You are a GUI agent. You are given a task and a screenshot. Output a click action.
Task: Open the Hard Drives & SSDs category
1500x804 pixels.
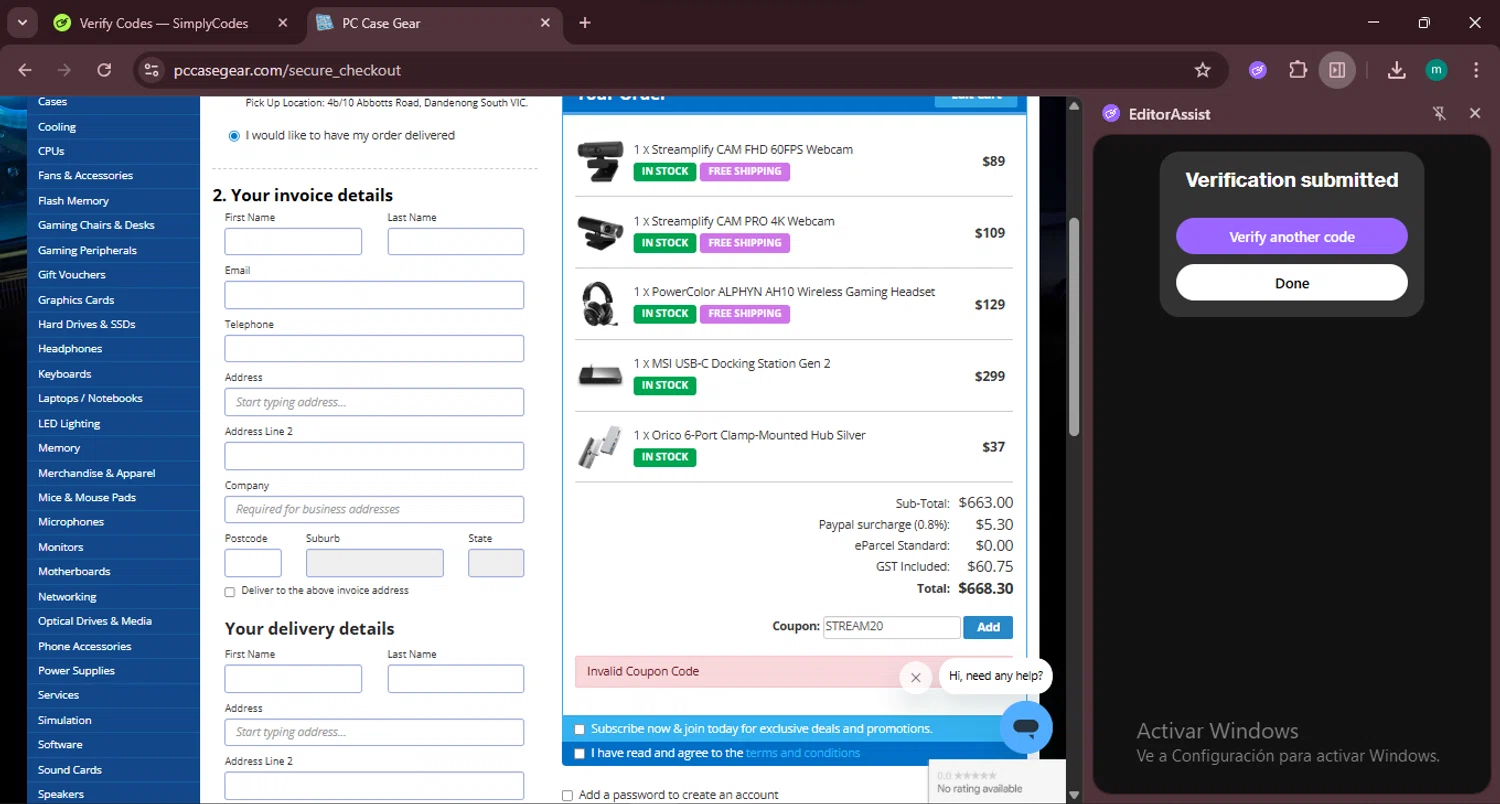[86, 324]
